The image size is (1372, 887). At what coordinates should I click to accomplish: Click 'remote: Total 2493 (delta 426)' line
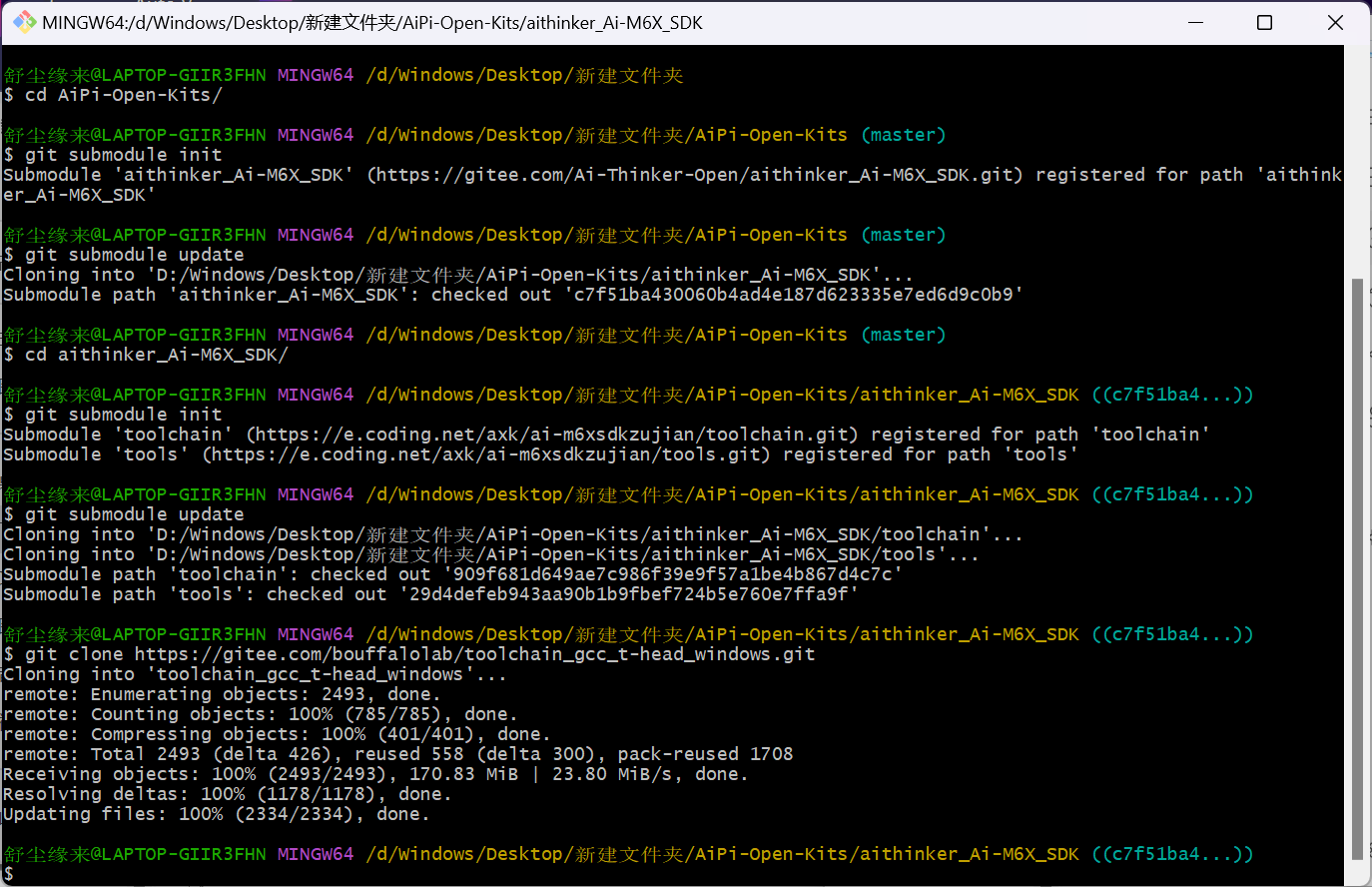[398, 754]
